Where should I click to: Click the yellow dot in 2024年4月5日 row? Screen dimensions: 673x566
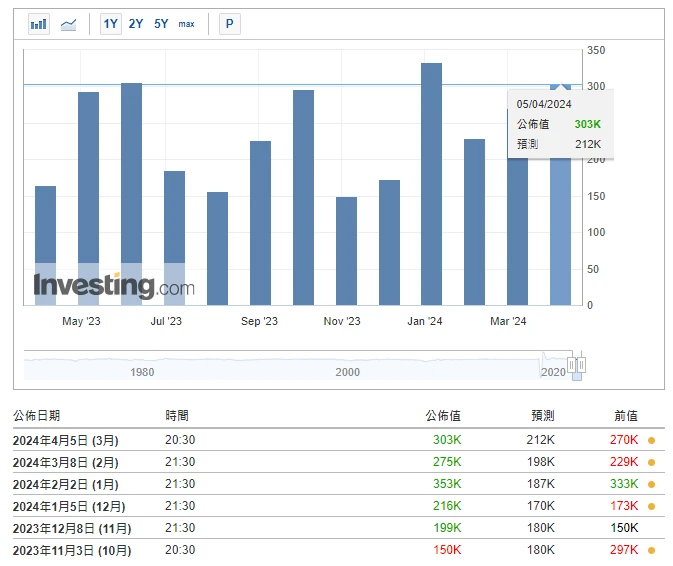(x=651, y=440)
